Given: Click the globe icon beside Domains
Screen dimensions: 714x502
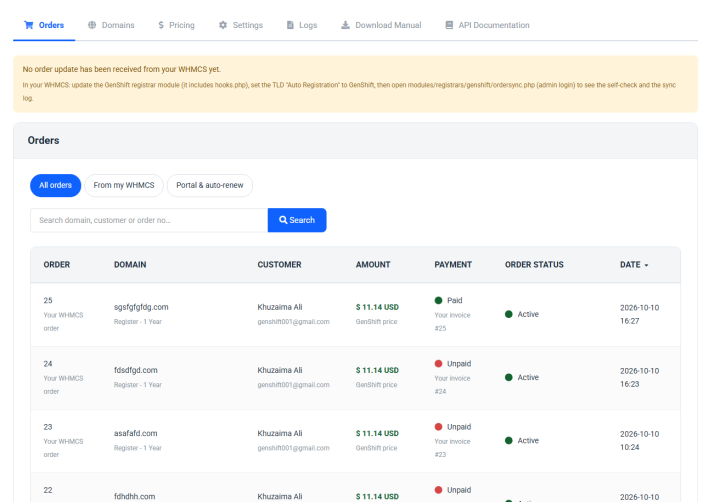Looking at the screenshot, I should pyautogui.click(x=92, y=25).
